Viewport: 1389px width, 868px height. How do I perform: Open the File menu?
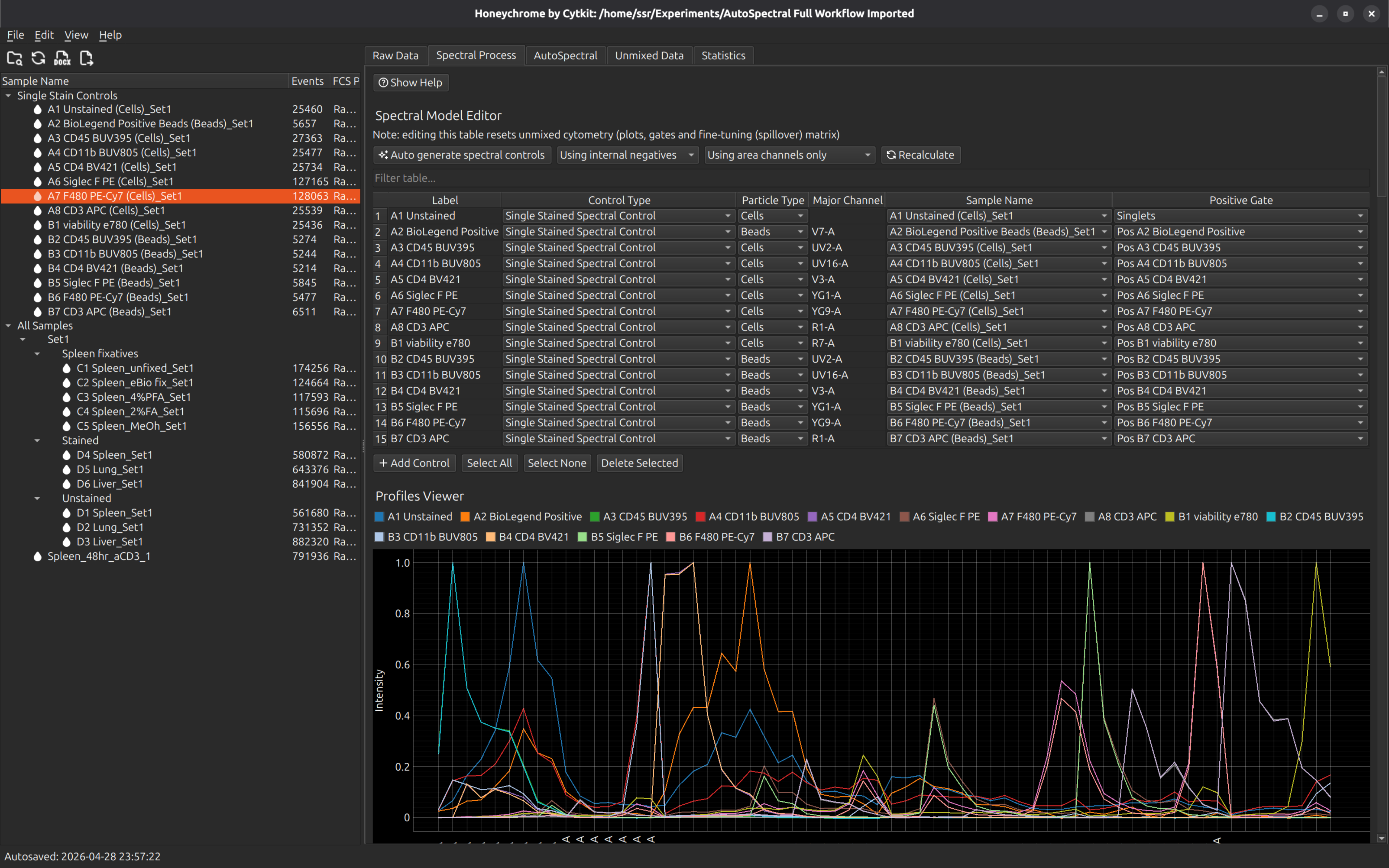(16, 35)
